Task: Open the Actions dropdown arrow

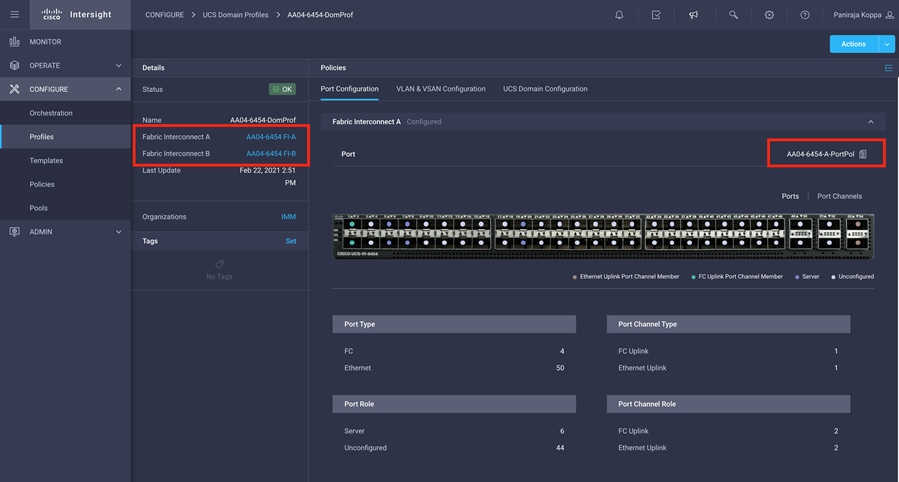Action: 886,44
